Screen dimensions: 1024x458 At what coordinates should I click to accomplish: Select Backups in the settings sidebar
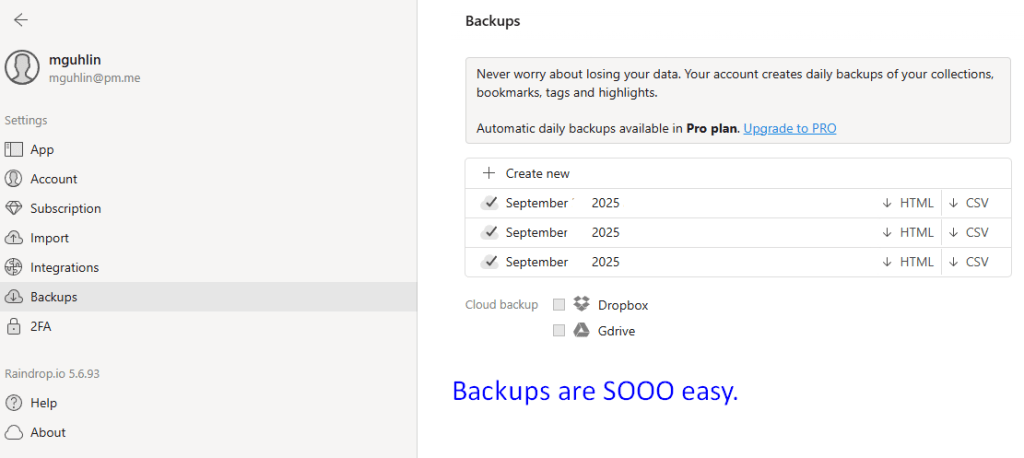(x=54, y=297)
